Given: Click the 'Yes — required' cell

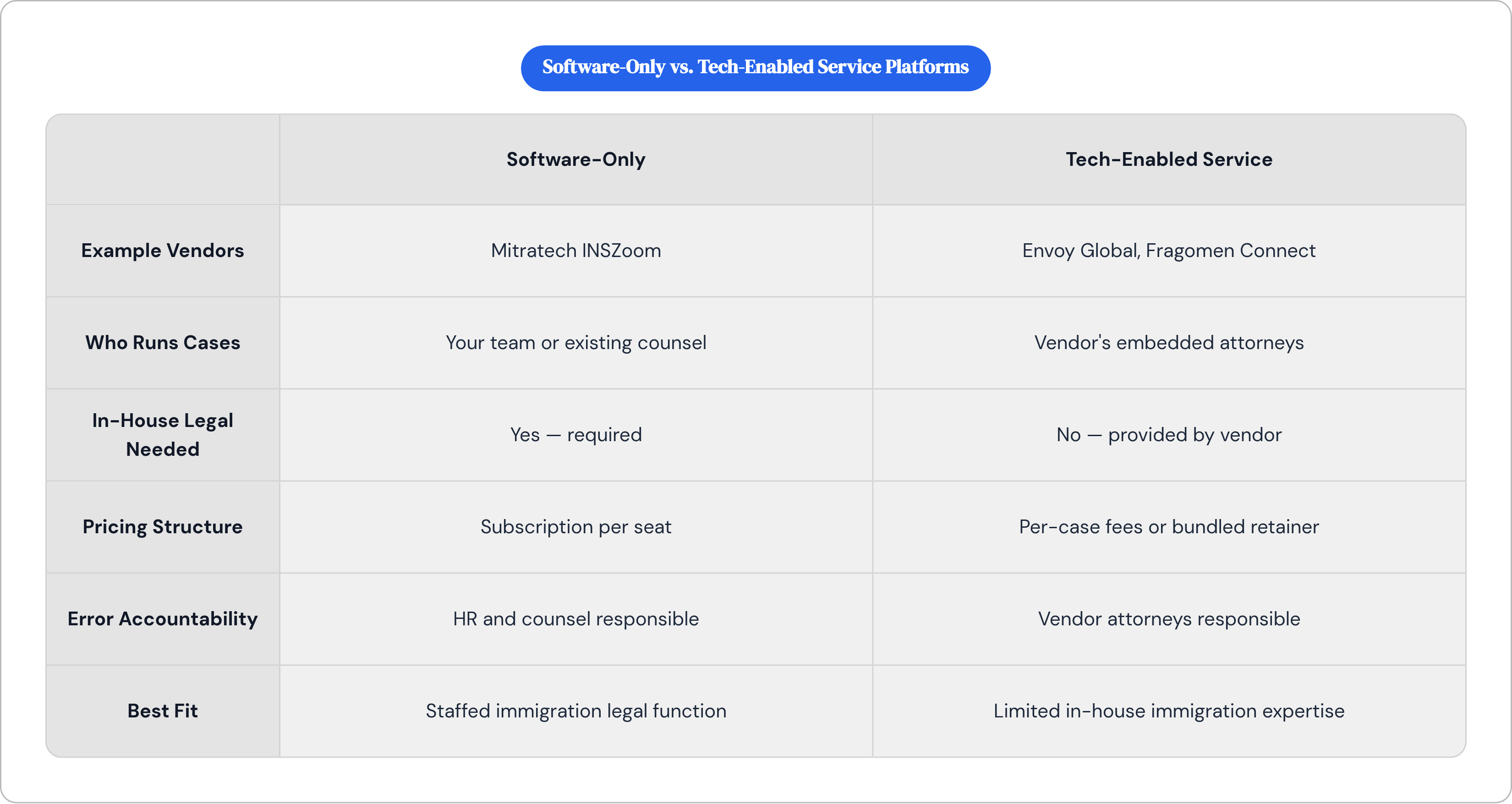Looking at the screenshot, I should [576, 435].
